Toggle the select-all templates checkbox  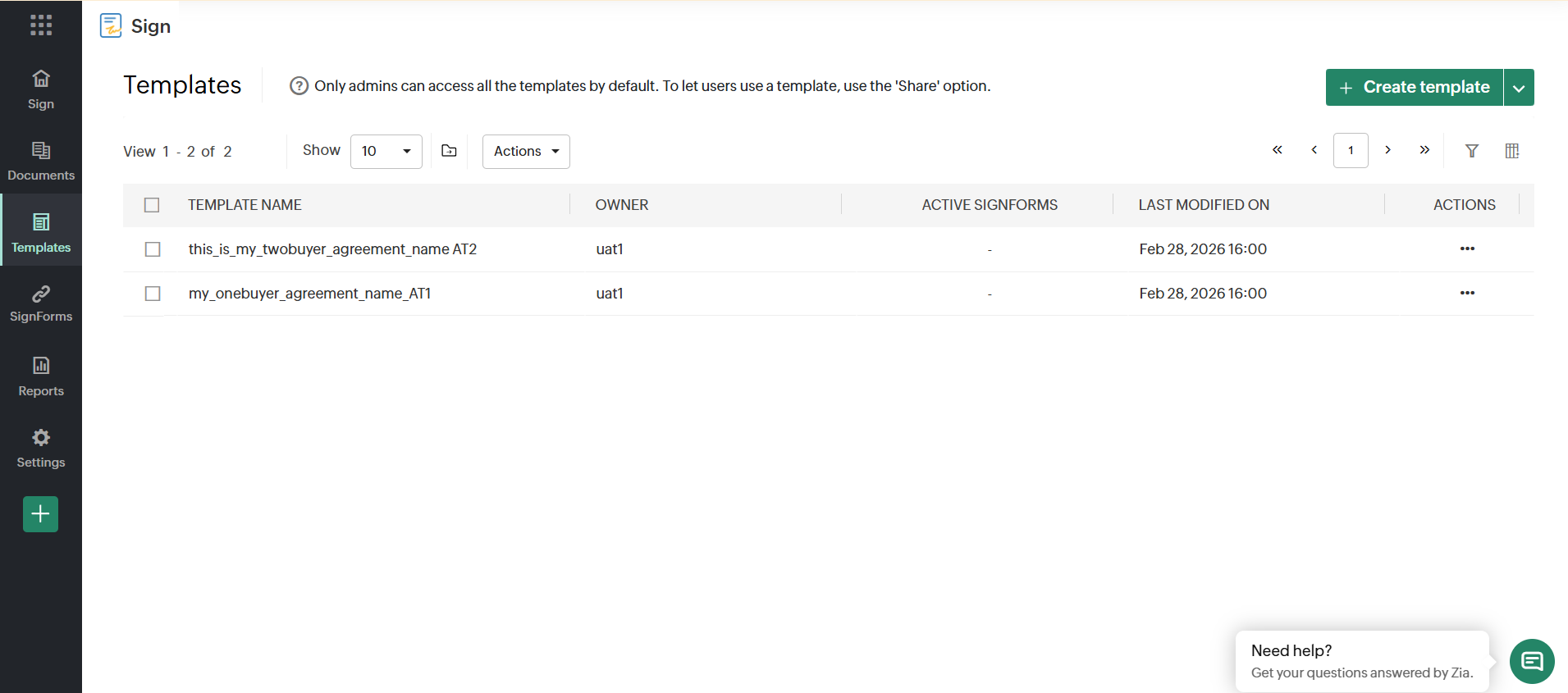[152, 205]
